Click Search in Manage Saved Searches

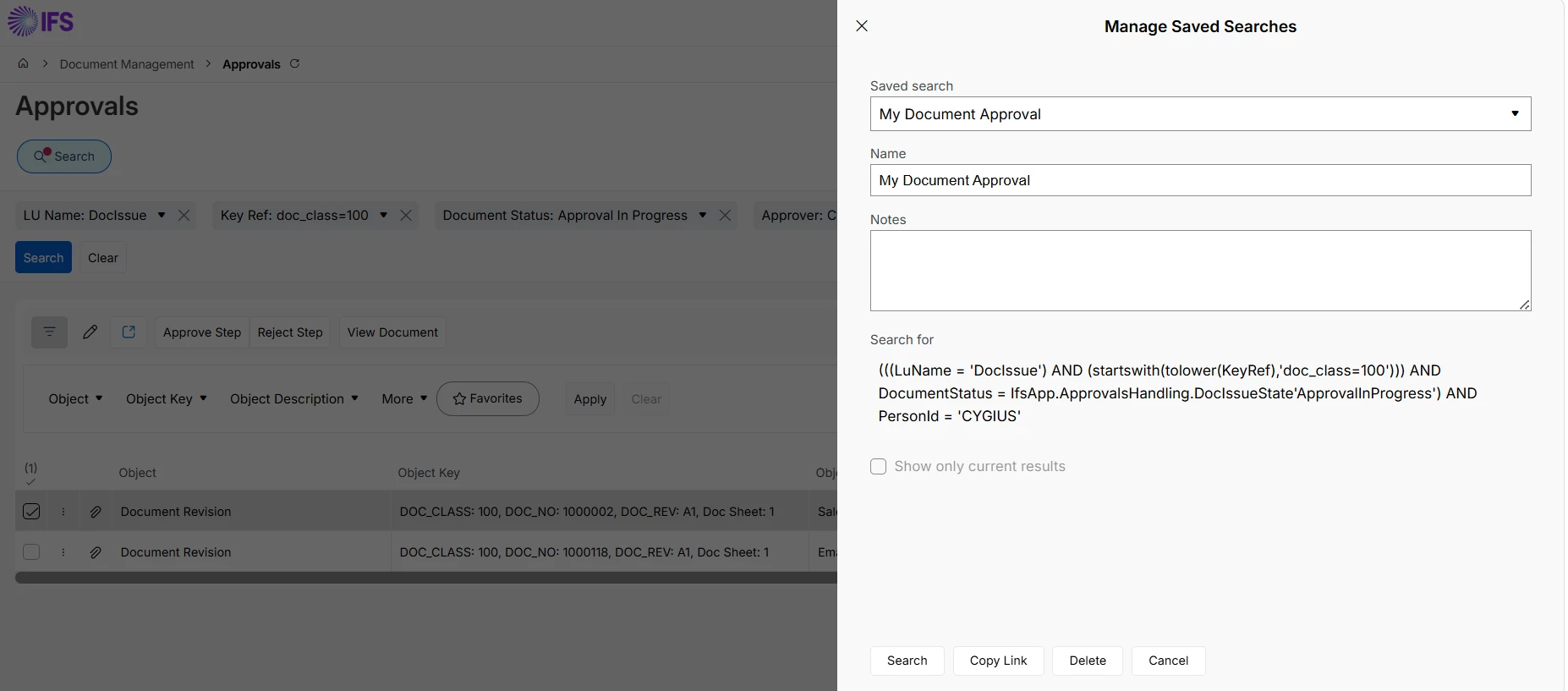907,661
